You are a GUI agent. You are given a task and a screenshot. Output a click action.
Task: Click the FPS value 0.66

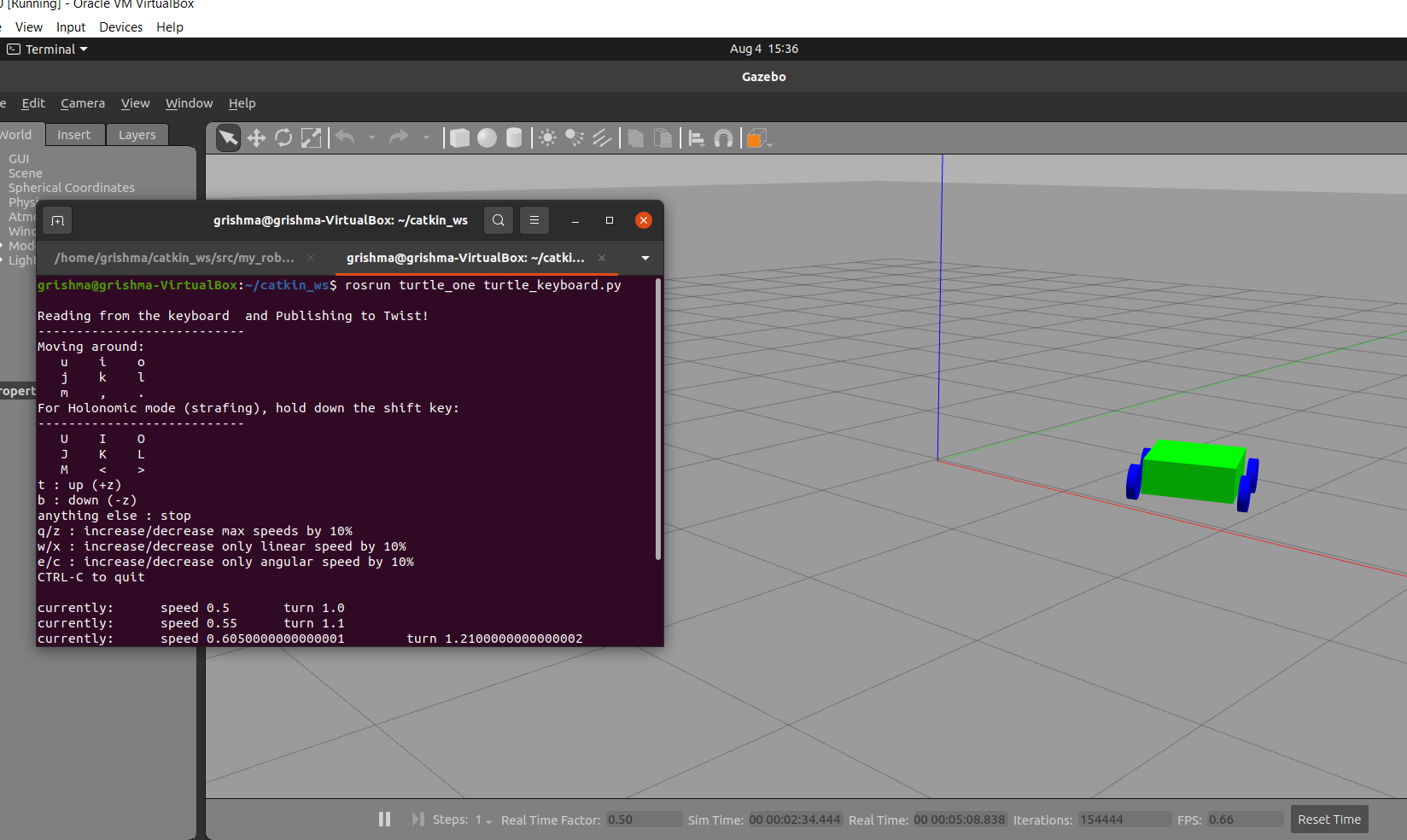(x=1245, y=820)
